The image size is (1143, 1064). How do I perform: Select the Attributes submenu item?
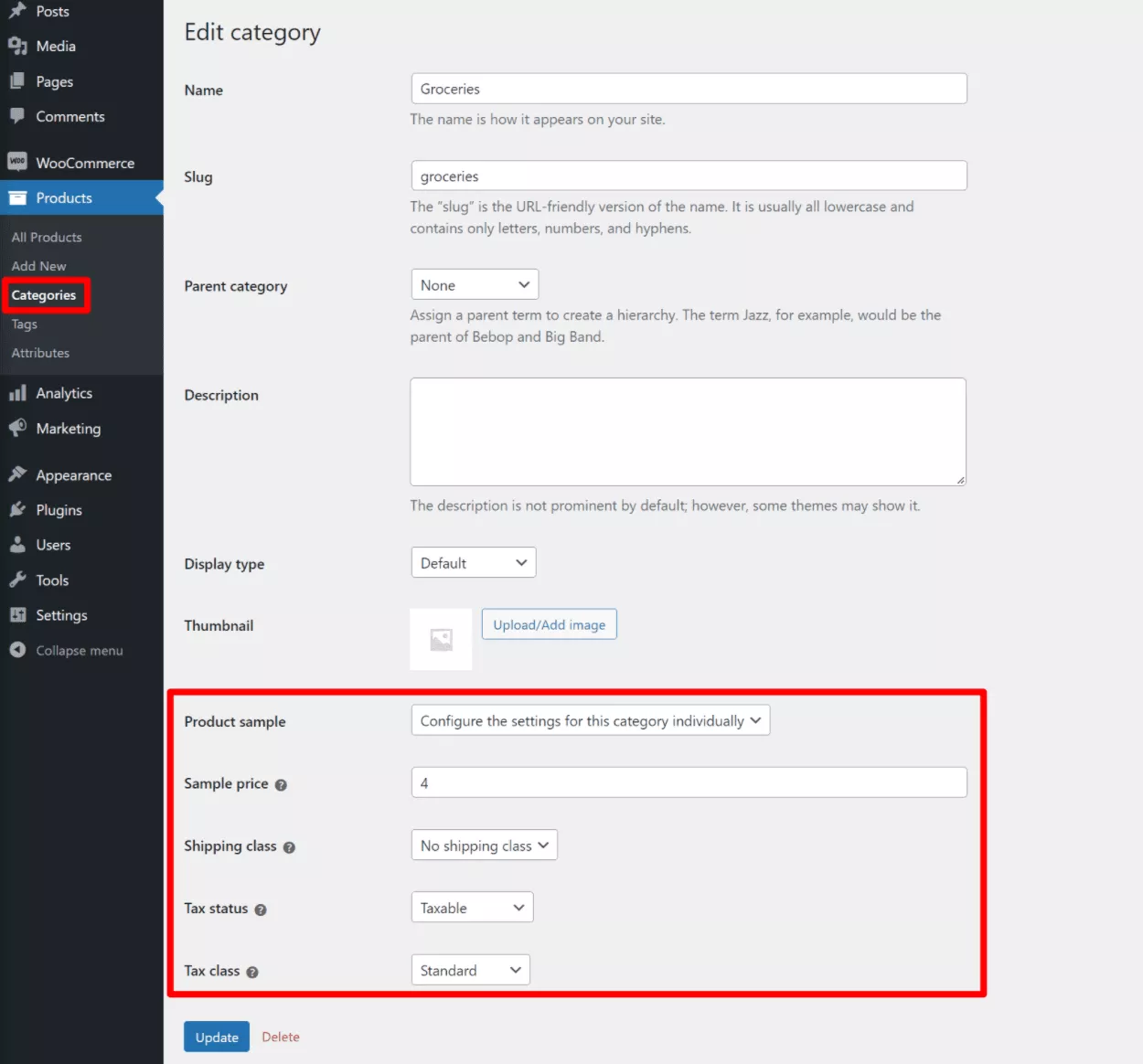pyautogui.click(x=40, y=353)
